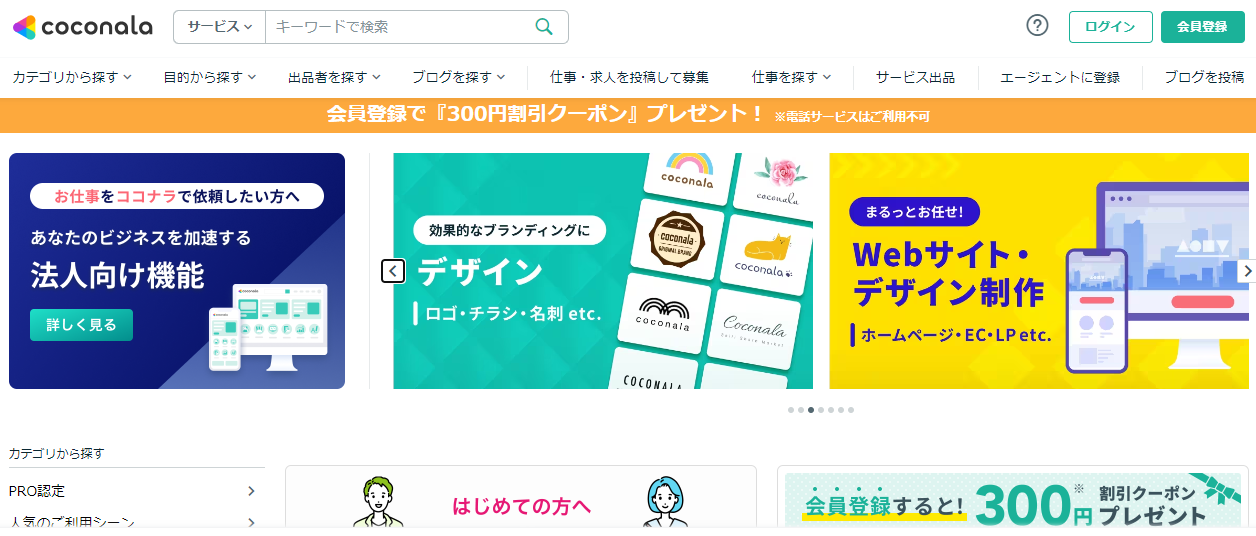Click the 詳しく見る button on banner

click(81, 325)
